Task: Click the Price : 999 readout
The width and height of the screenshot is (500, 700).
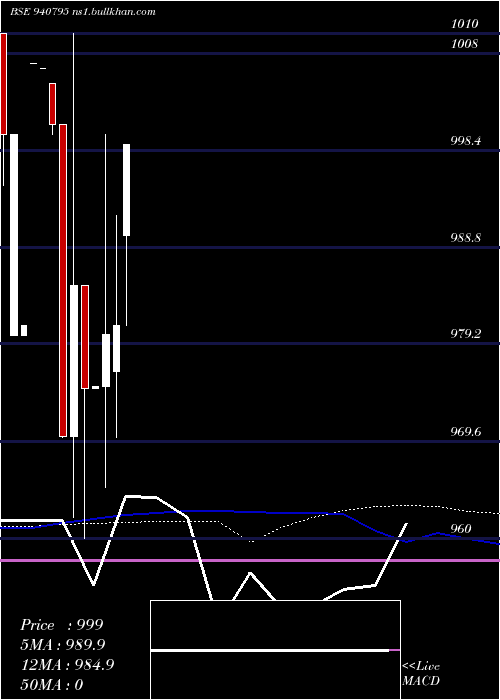Action: (x=62, y=625)
